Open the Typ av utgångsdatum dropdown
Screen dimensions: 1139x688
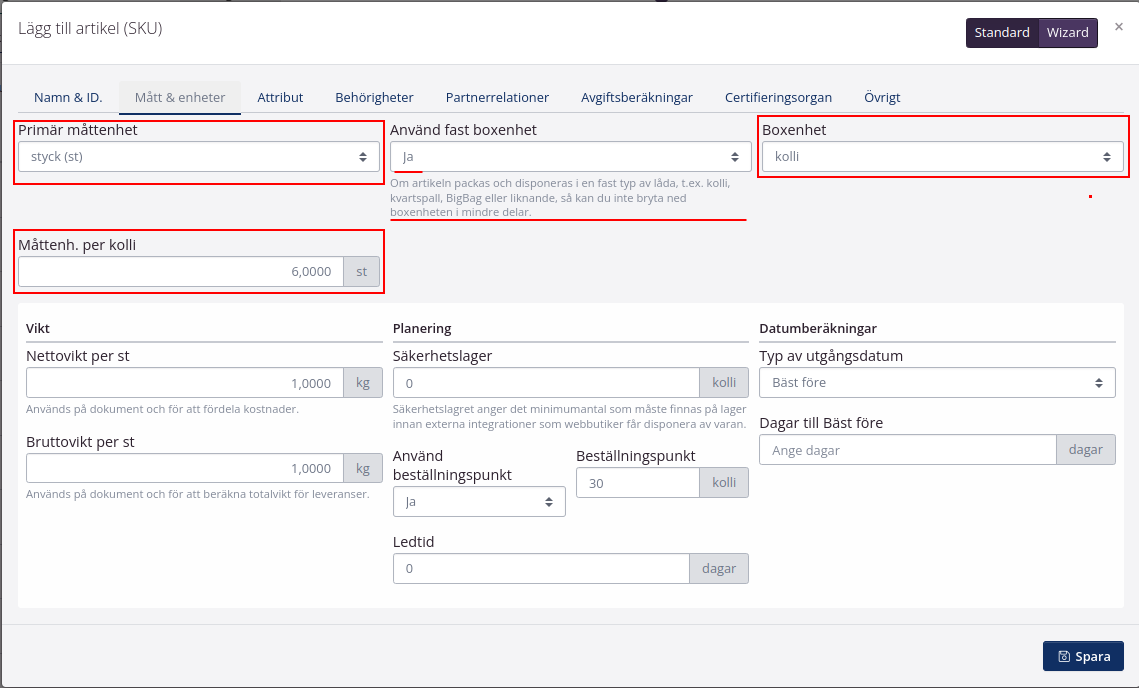(937, 383)
